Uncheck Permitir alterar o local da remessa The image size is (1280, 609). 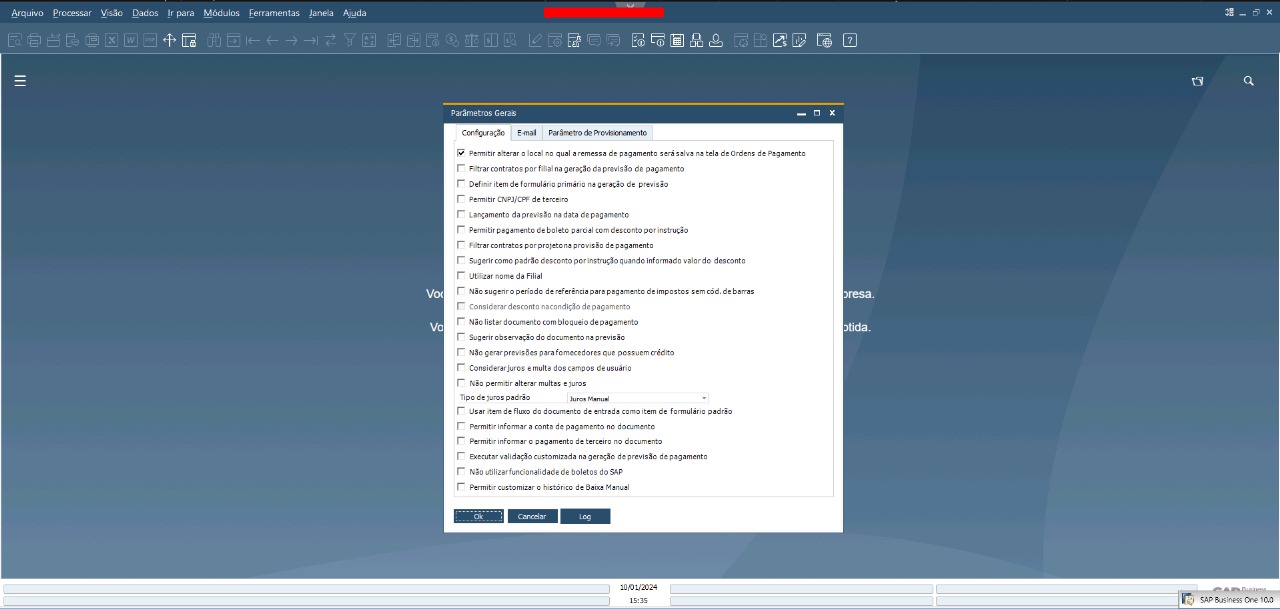461,153
